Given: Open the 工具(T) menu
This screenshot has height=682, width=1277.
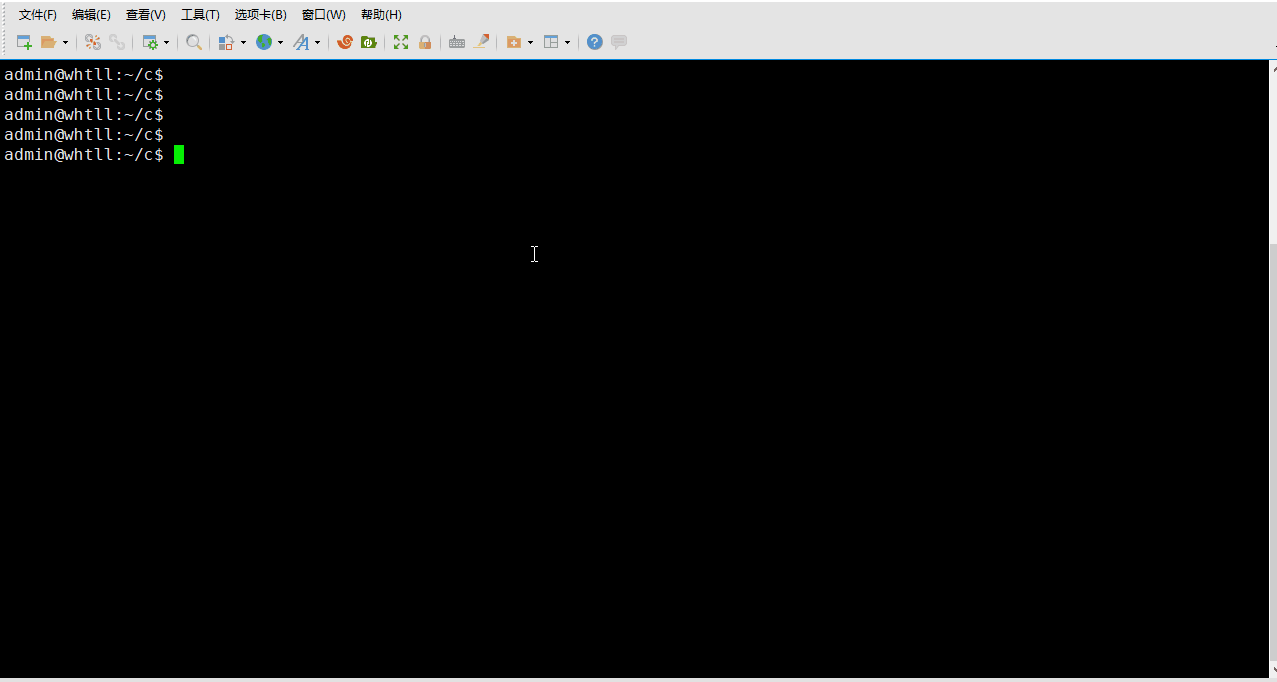Looking at the screenshot, I should pos(200,15).
